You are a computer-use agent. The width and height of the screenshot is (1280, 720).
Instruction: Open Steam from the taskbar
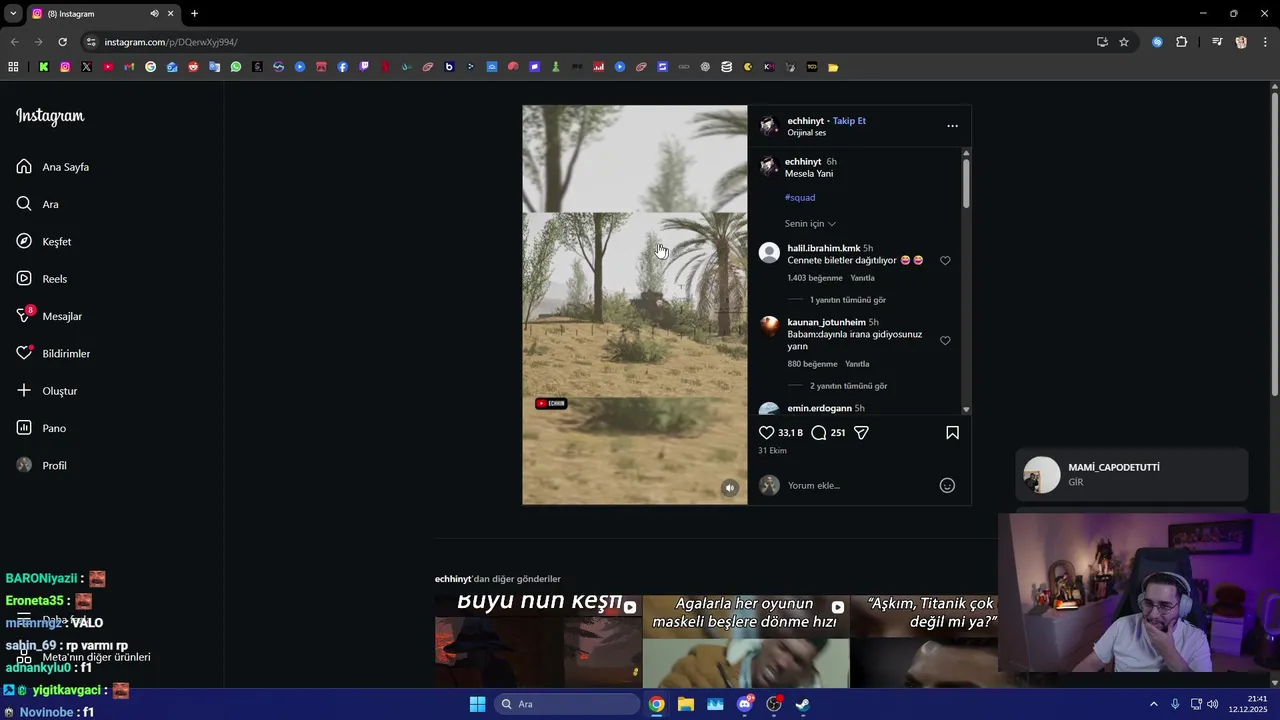coord(802,704)
